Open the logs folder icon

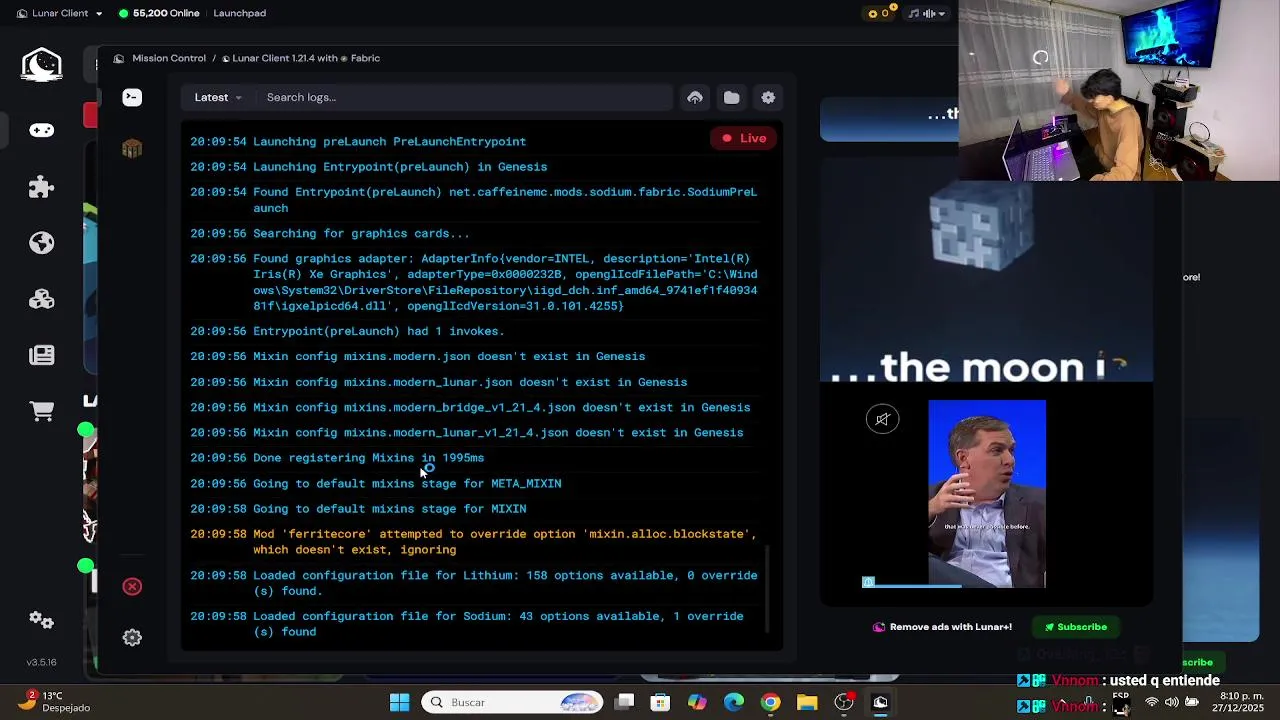pos(732,97)
